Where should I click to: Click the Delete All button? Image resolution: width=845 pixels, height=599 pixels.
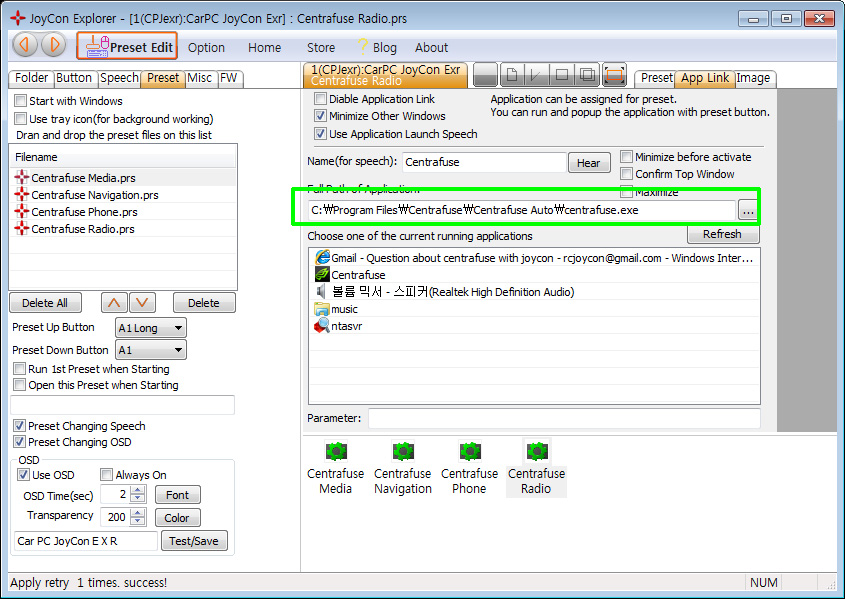tap(45, 303)
